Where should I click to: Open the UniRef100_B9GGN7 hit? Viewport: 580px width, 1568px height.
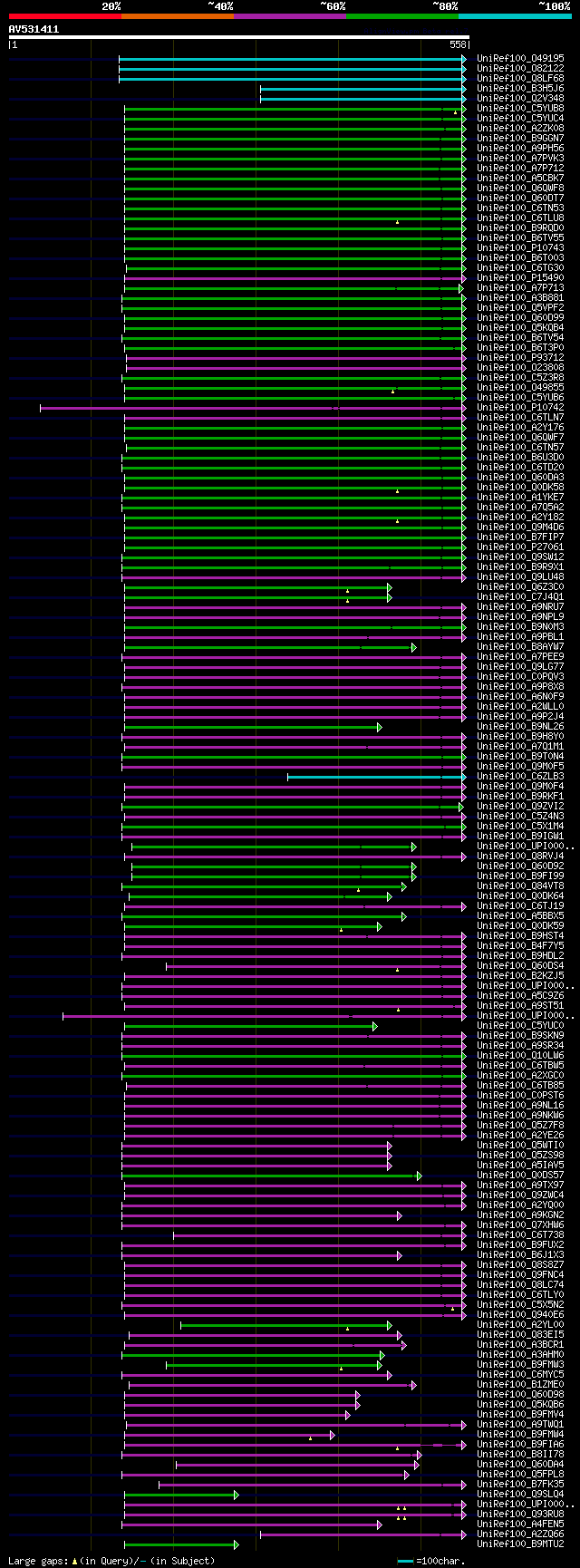pyautogui.click(x=520, y=138)
